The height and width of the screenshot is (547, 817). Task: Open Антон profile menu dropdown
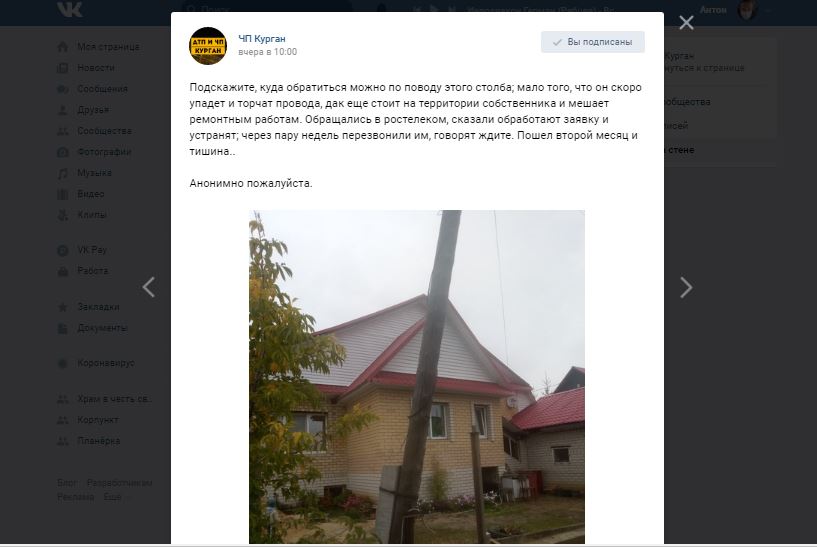click(x=735, y=10)
